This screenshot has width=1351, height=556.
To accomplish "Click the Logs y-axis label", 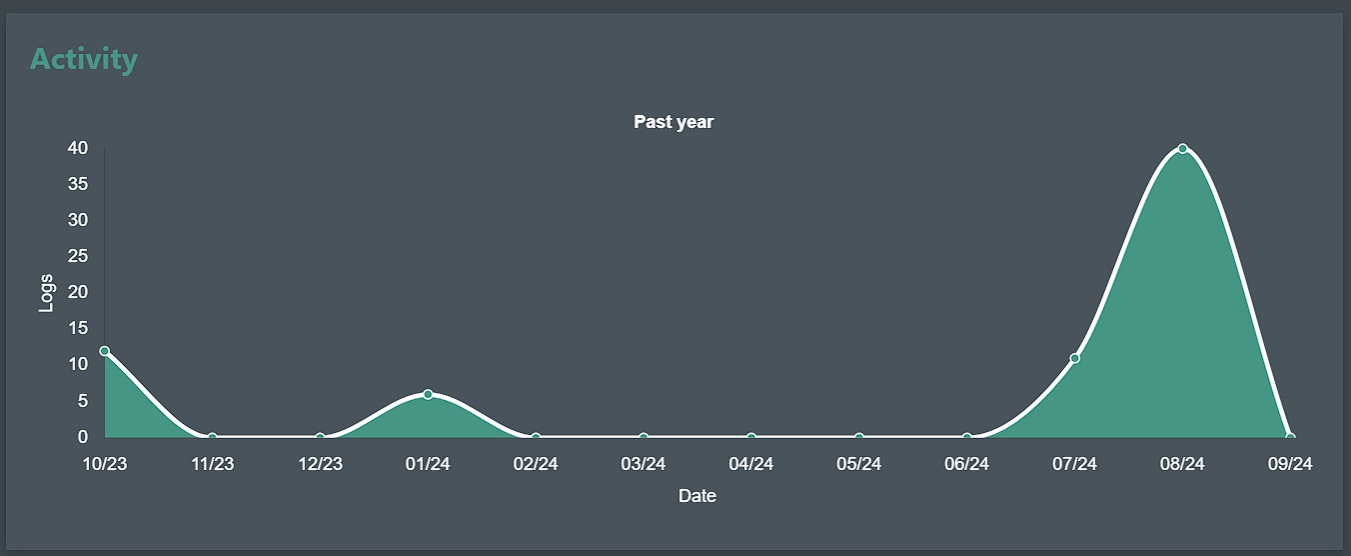I will click(46, 293).
